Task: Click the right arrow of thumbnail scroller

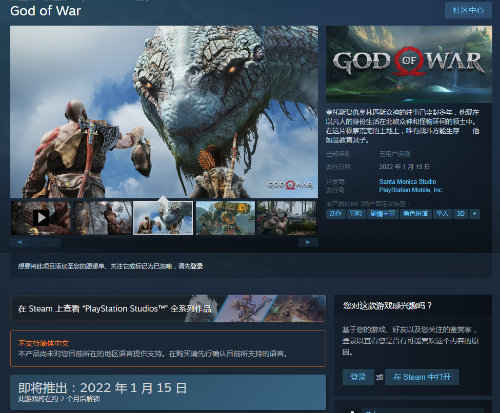Action: pos(308,242)
